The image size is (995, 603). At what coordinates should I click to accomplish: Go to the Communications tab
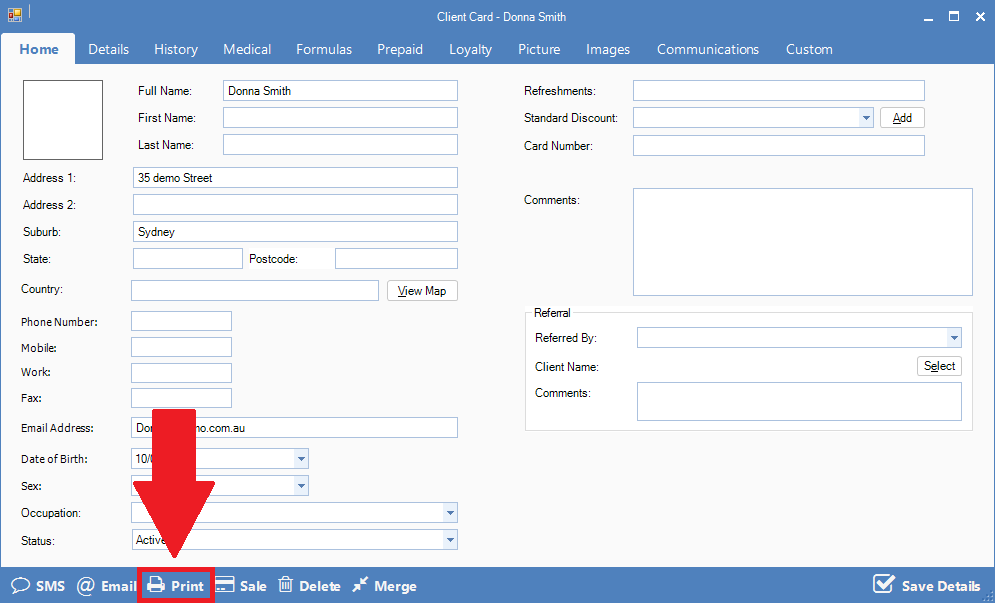pyautogui.click(x=707, y=49)
